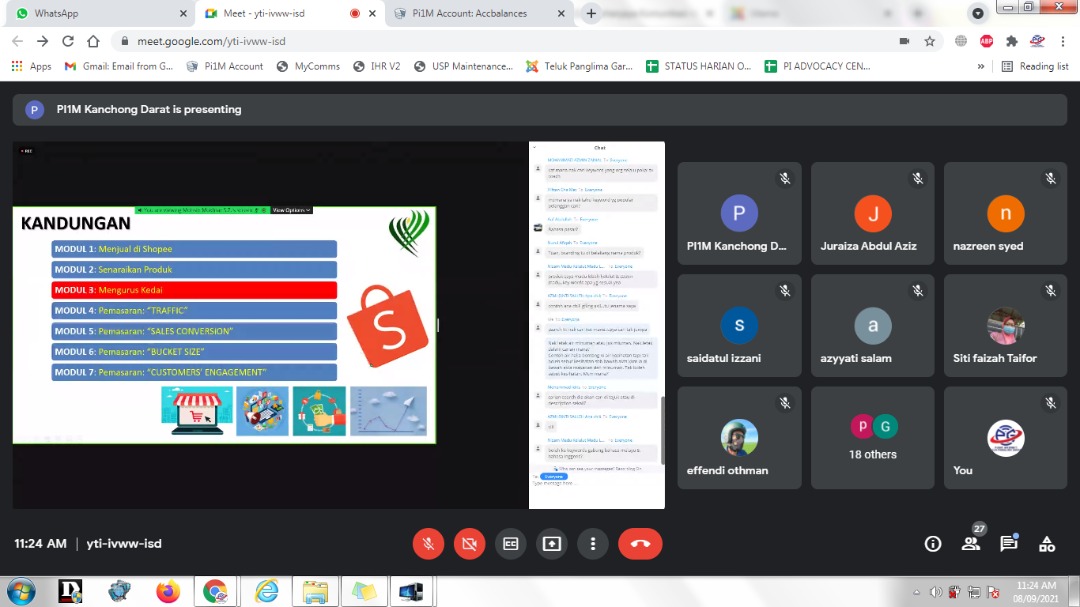Open the Pi1M Account bookmark
The image size is (1080, 607).
click(225, 66)
